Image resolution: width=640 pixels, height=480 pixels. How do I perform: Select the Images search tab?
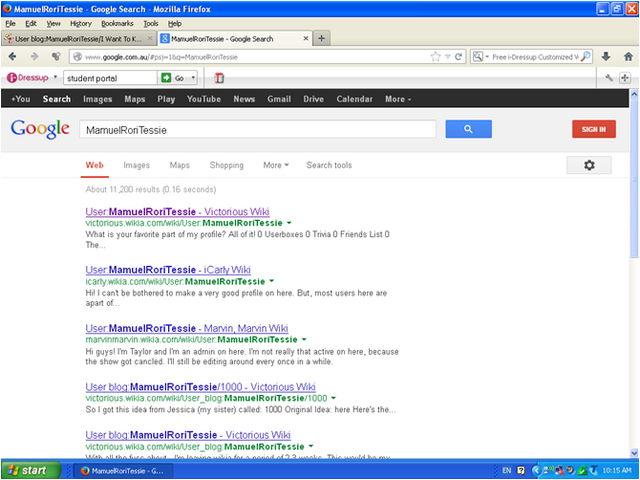click(x=136, y=165)
